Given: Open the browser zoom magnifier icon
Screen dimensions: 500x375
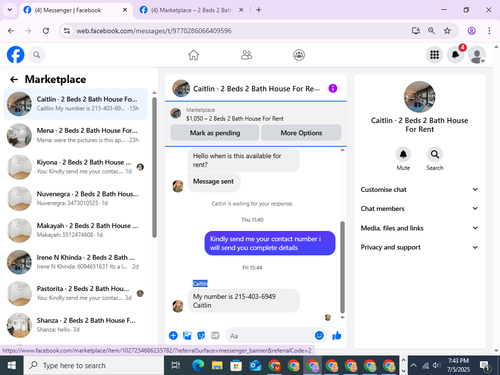Looking at the screenshot, I should [431, 31].
